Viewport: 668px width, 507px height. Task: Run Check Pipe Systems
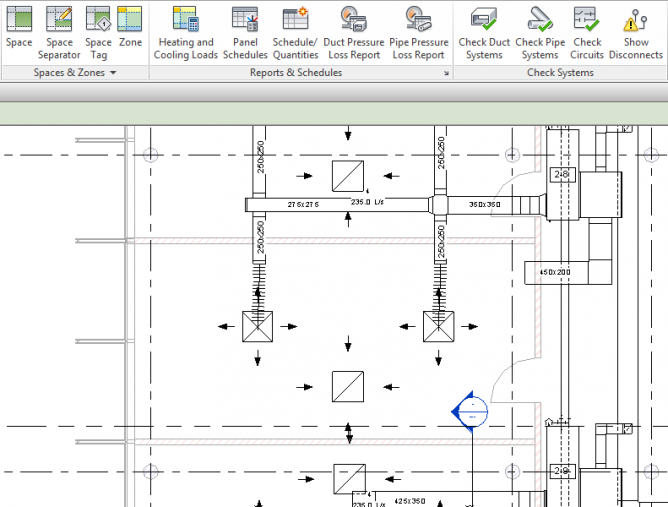tap(540, 33)
